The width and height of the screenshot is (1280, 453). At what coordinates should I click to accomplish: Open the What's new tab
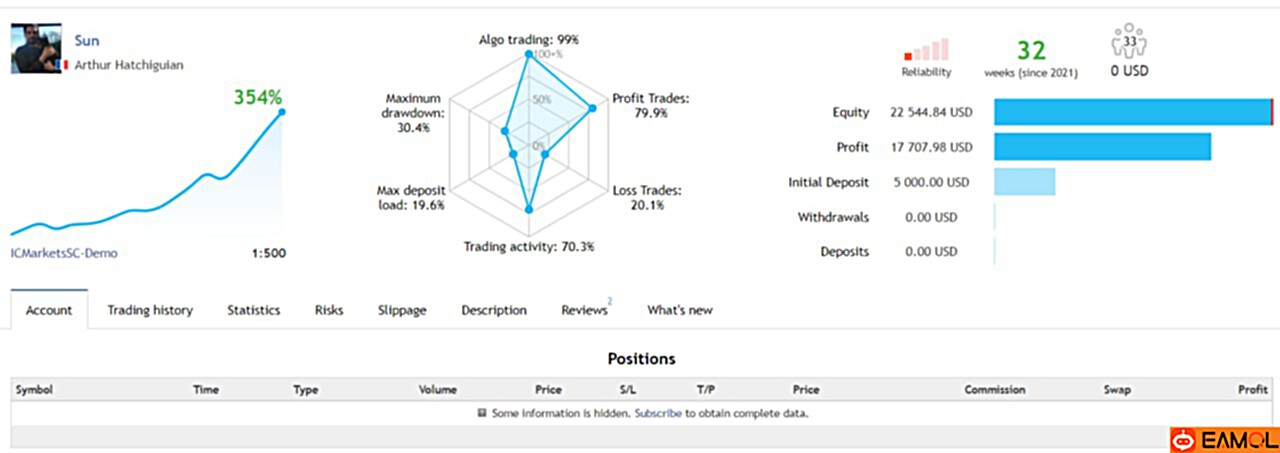point(680,310)
